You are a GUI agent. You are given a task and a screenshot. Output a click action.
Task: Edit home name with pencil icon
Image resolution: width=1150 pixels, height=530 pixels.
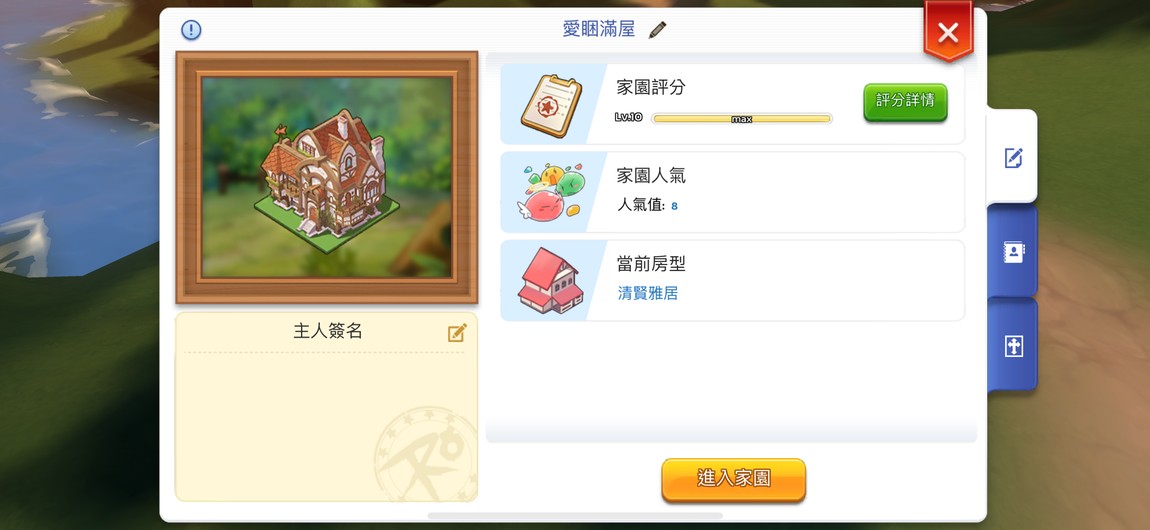pos(657,30)
